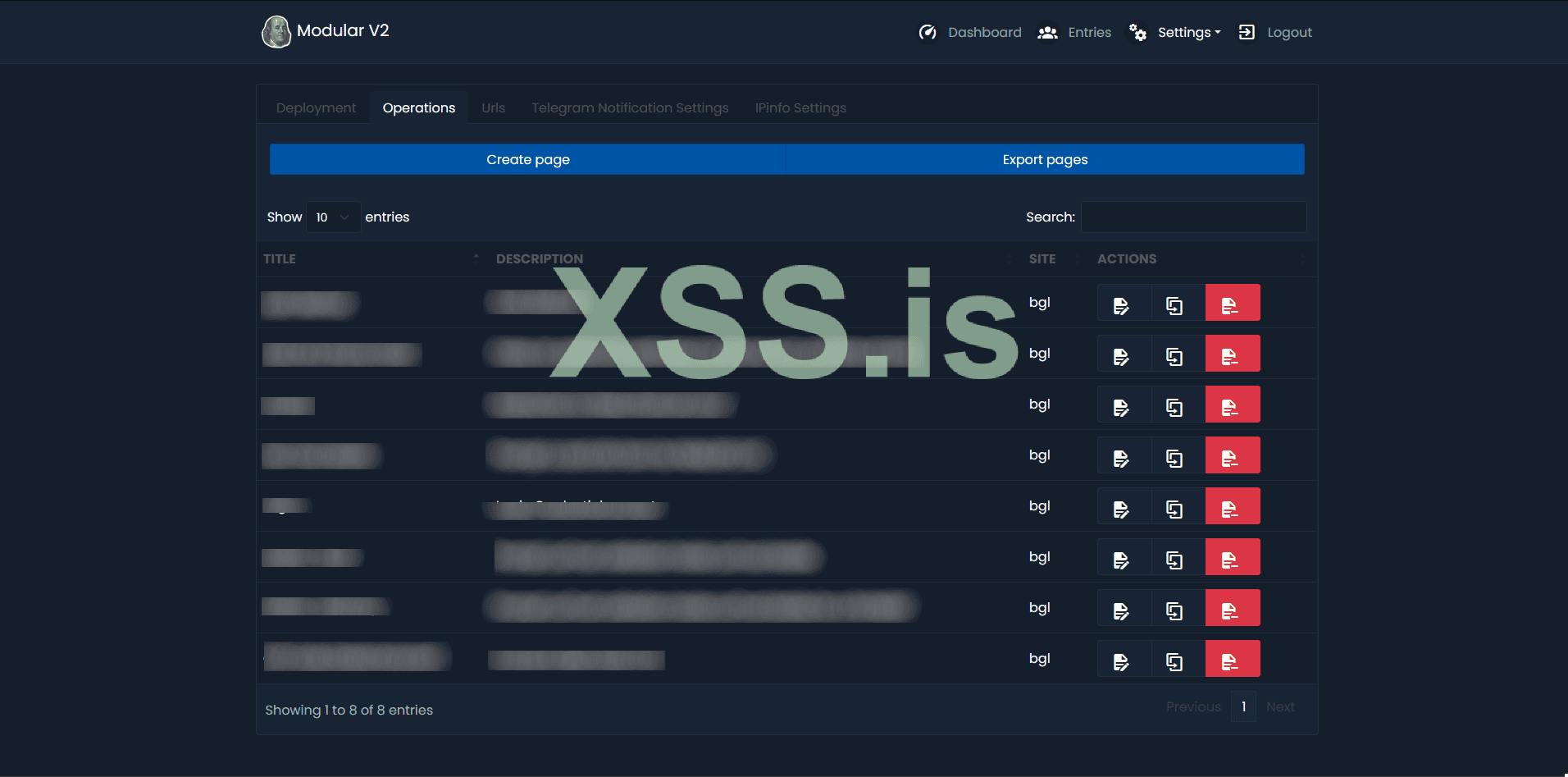Viewport: 1568px width, 777px height.
Task: Delete the page in the eighth table row
Action: (x=1233, y=659)
